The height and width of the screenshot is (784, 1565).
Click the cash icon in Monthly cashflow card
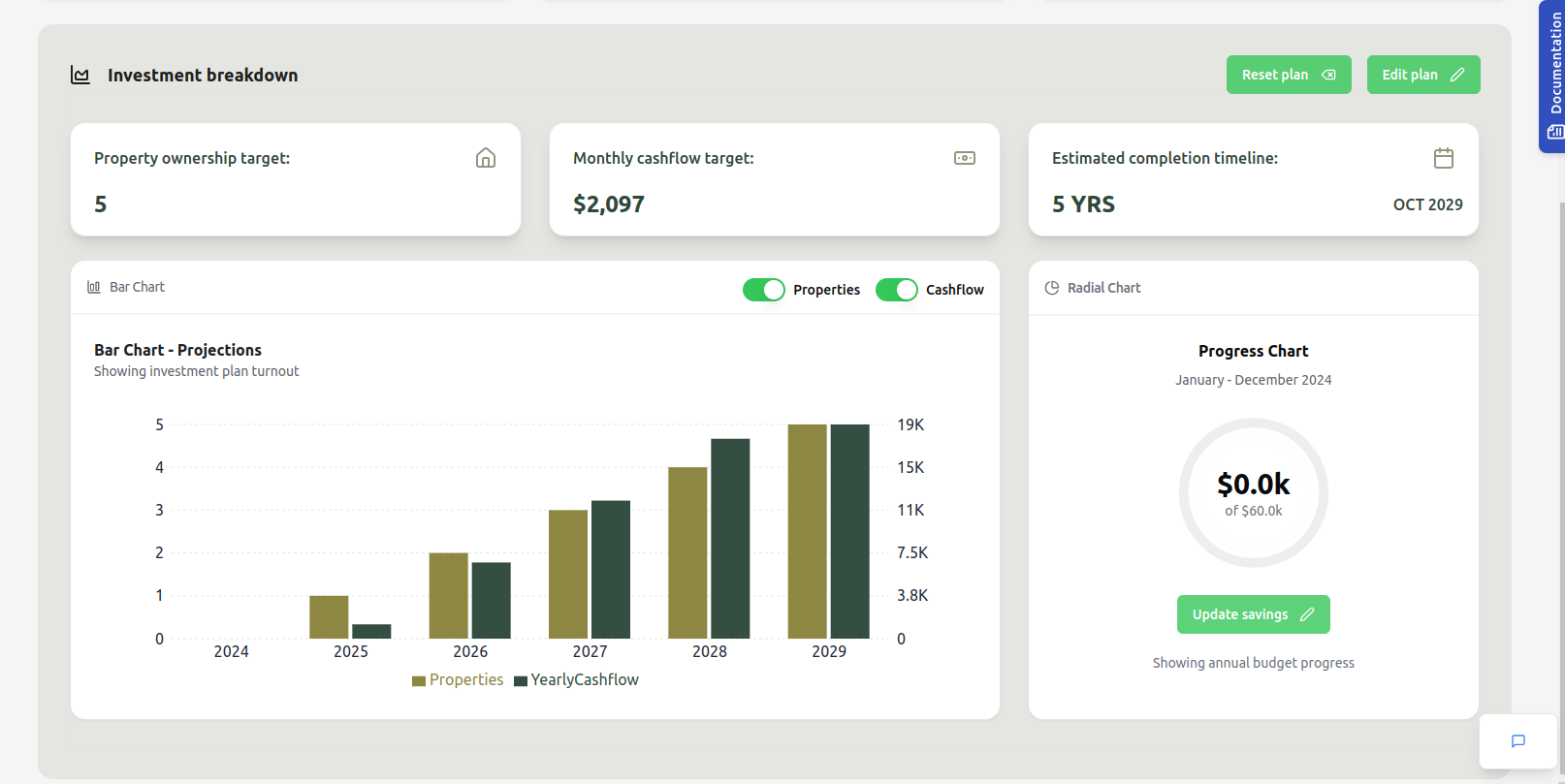pos(964,158)
